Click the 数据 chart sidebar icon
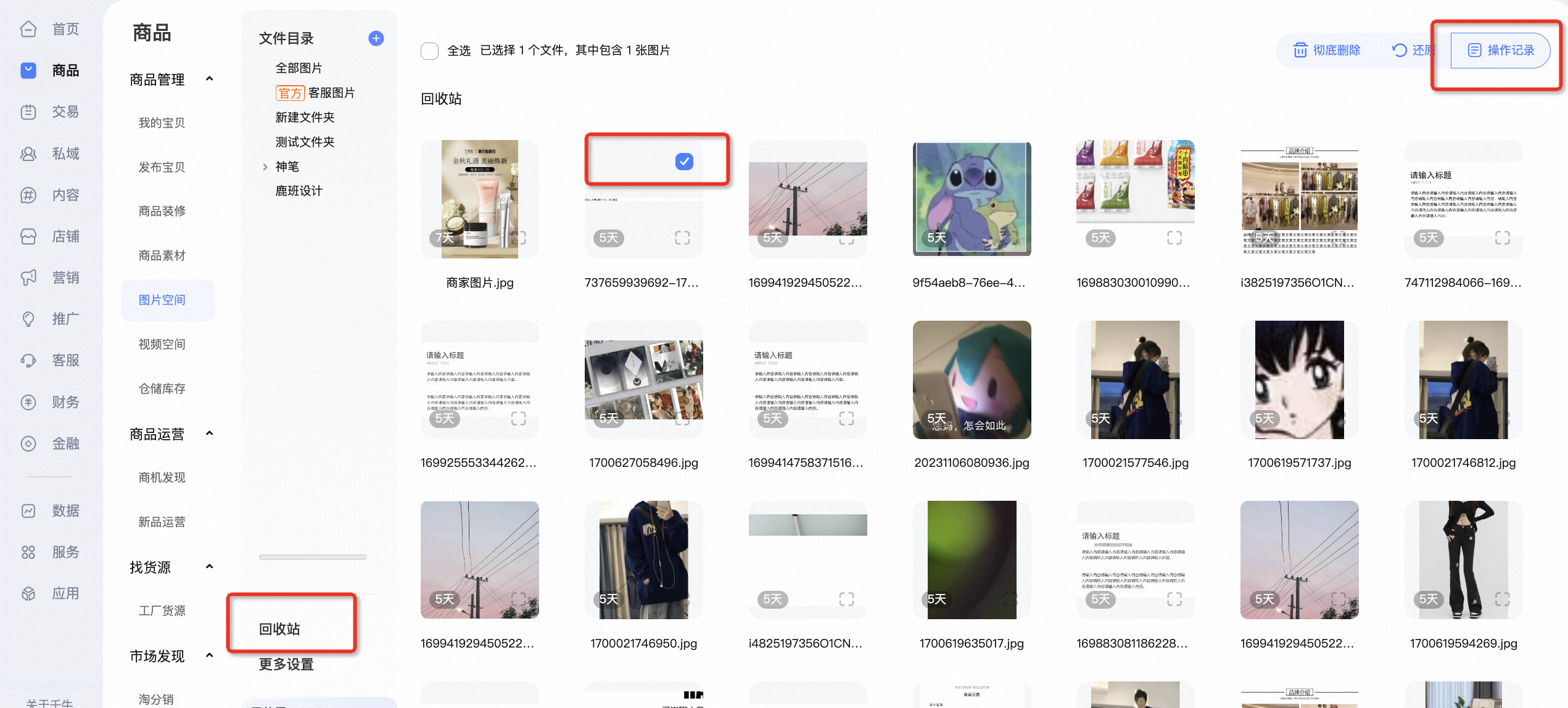Screen dimensions: 1568x708 click(28, 511)
